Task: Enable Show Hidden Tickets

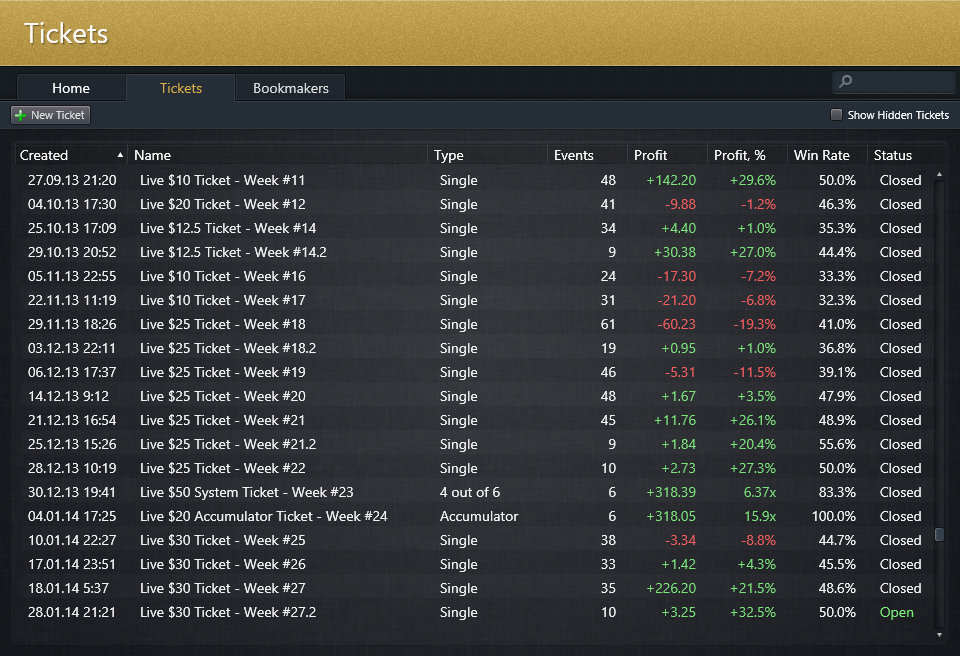Action: click(836, 115)
